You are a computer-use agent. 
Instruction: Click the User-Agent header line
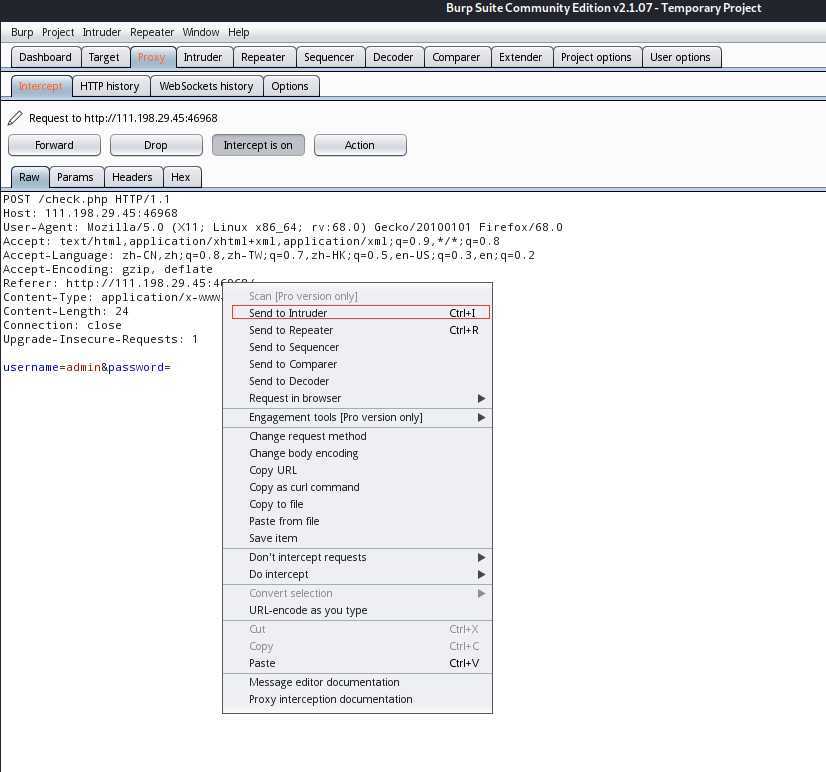click(x=283, y=227)
